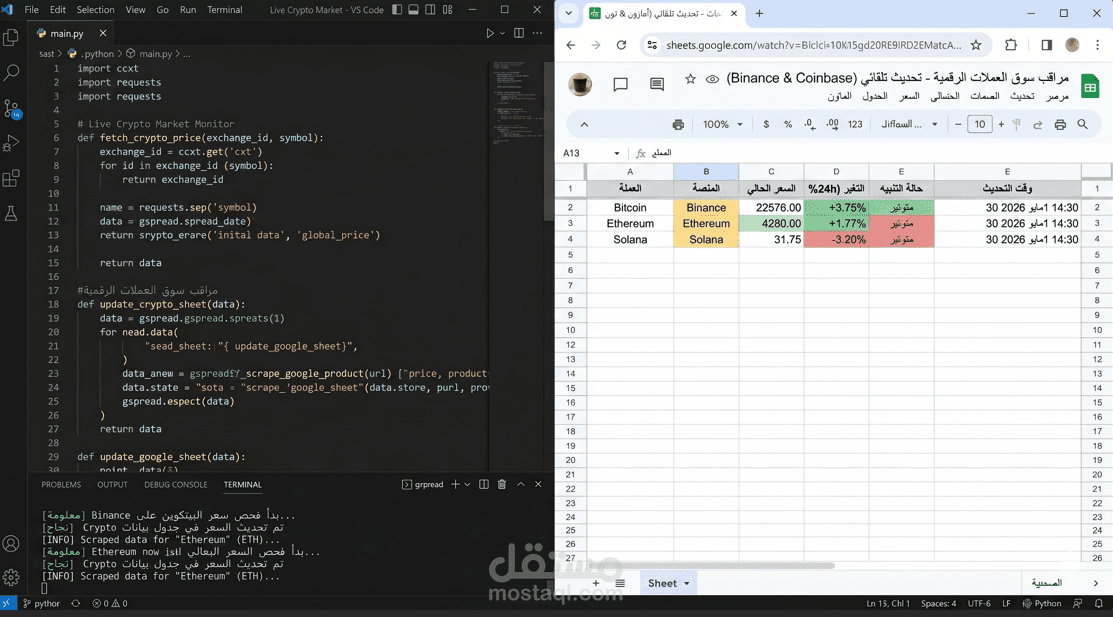Open the Extensions view in VS Code

(11, 178)
